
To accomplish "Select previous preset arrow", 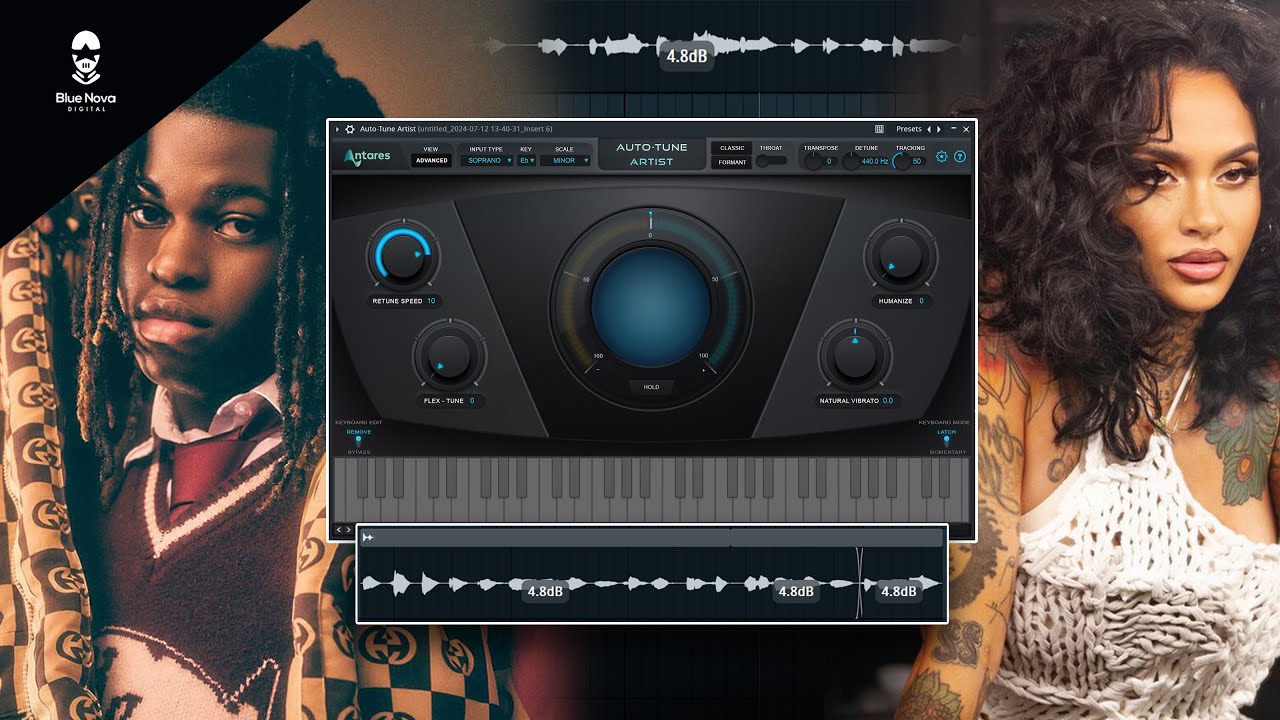I will pyautogui.click(x=929, y=129).
